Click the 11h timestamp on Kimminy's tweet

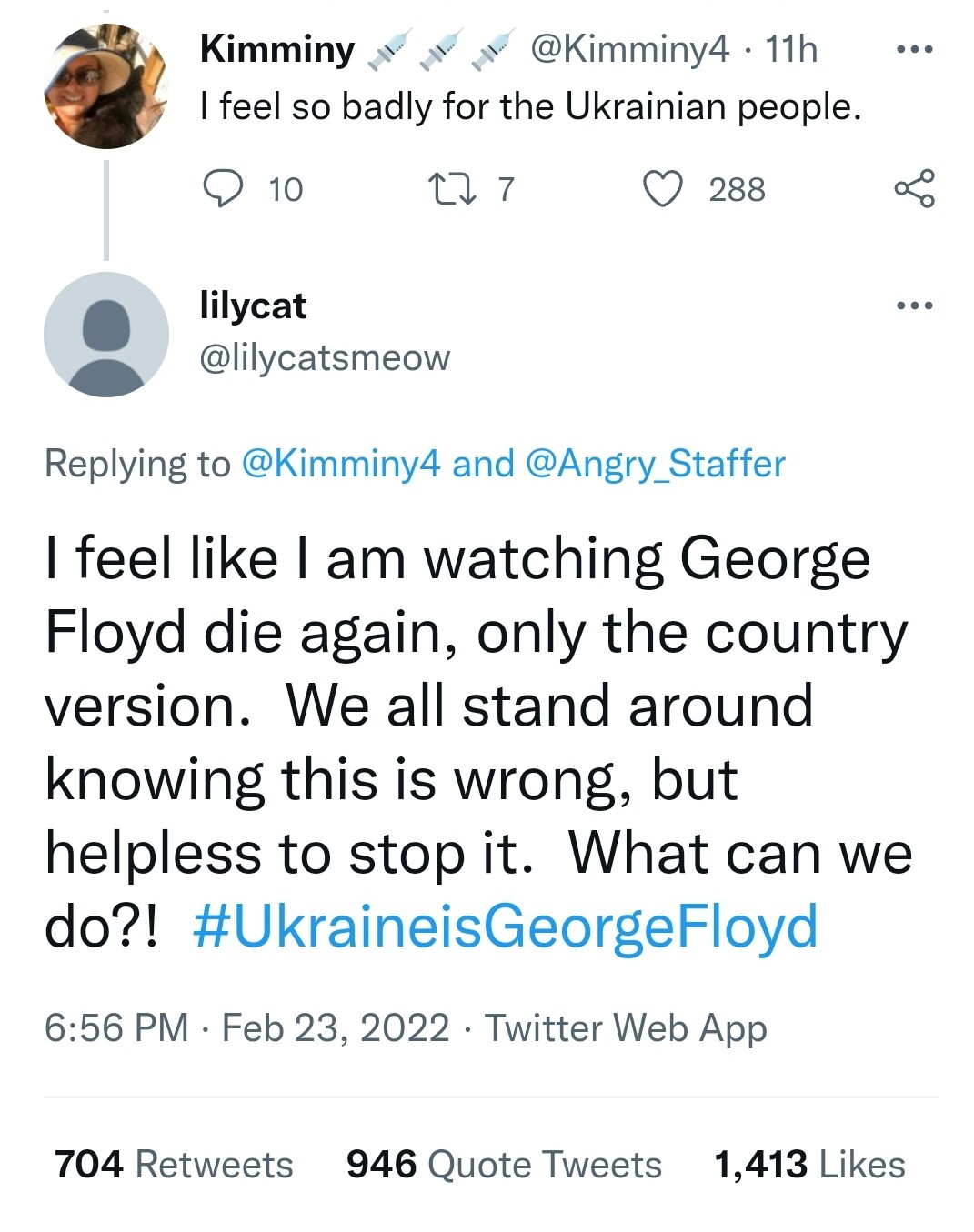coord(791,49)
